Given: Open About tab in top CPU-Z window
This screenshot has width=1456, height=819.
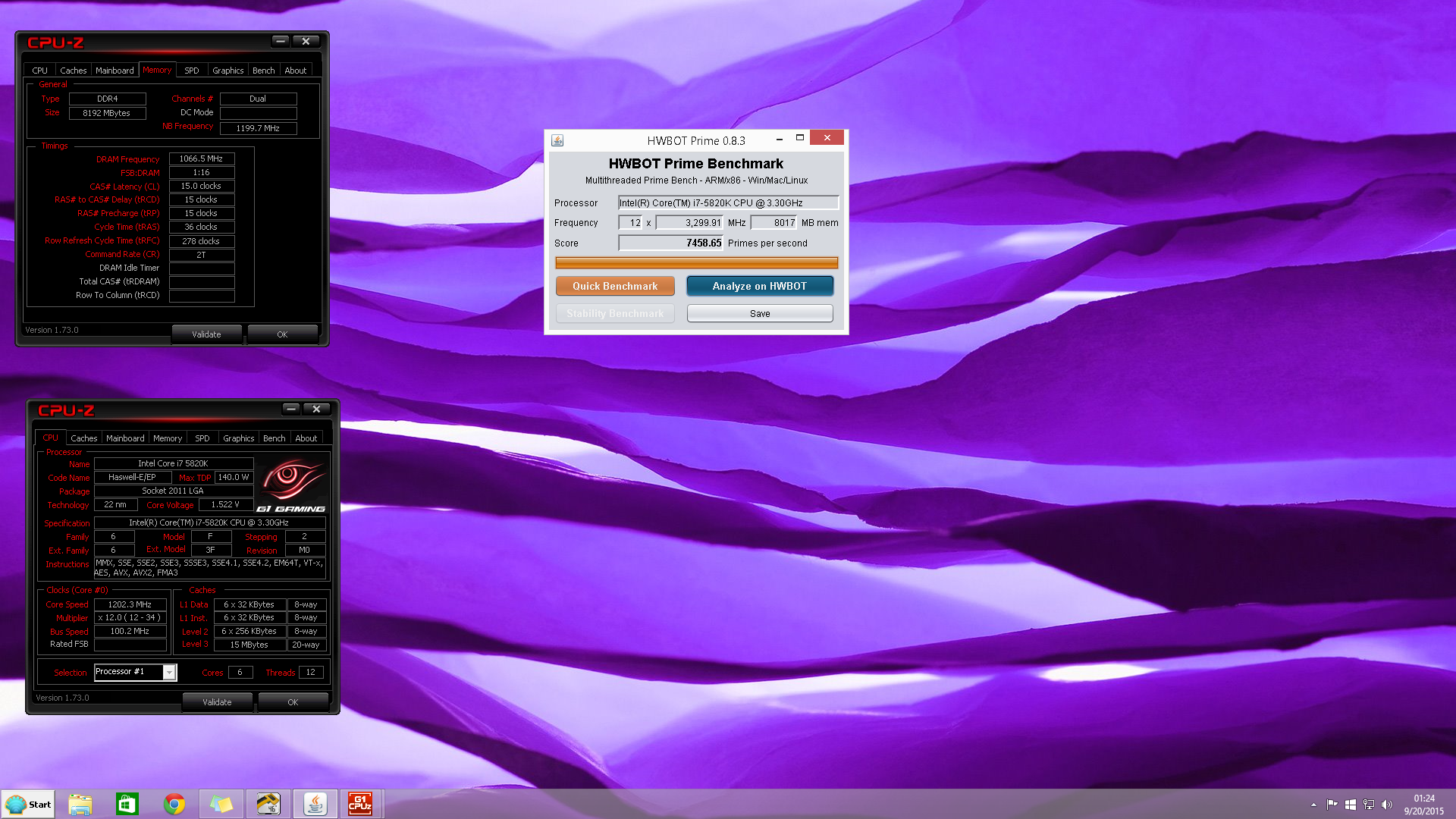Looking at the screenshot, I should point(296,71).
